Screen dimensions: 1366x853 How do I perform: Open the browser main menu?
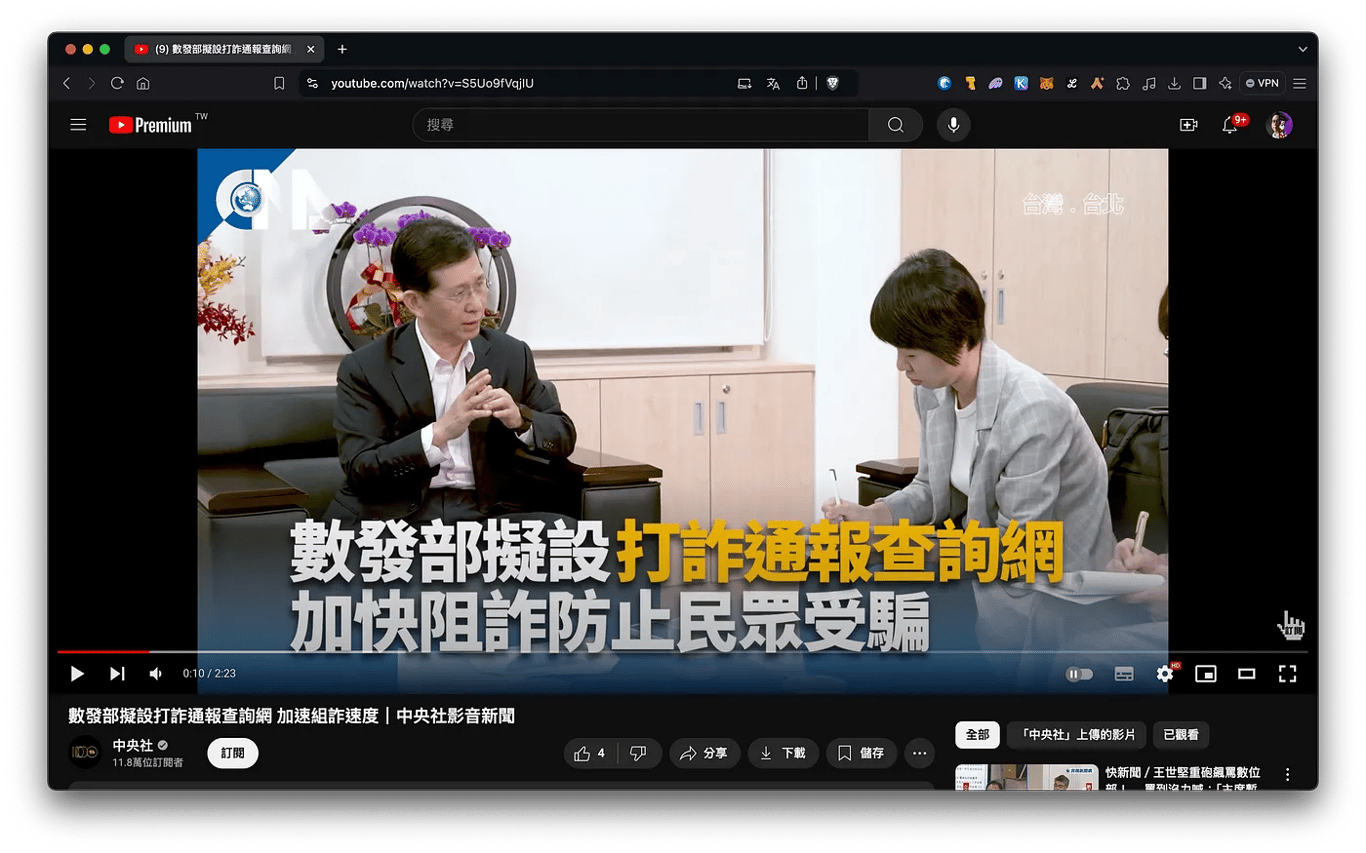[x=1300, y=83]
